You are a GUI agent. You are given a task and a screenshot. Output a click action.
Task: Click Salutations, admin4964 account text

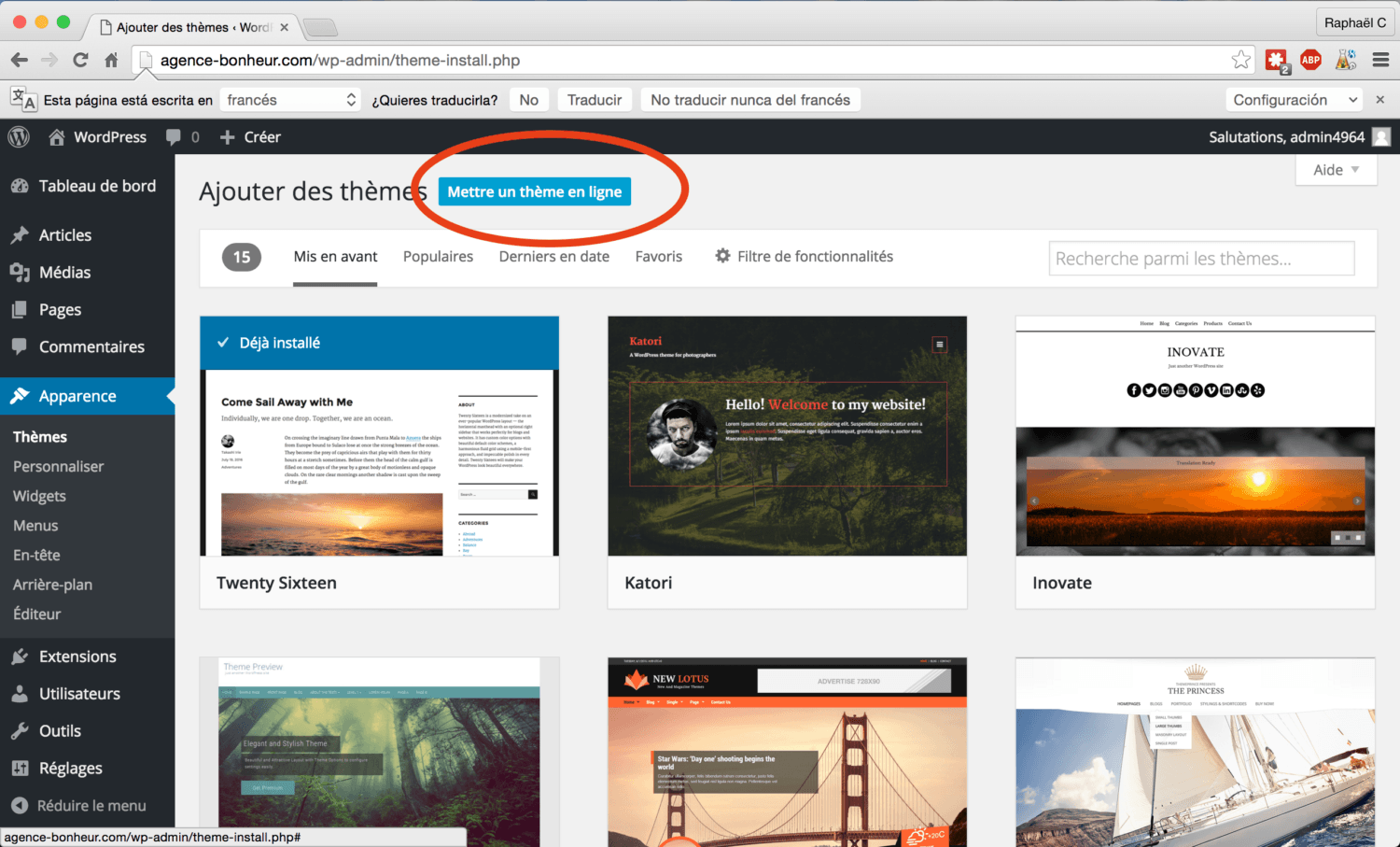[1286, 137]
